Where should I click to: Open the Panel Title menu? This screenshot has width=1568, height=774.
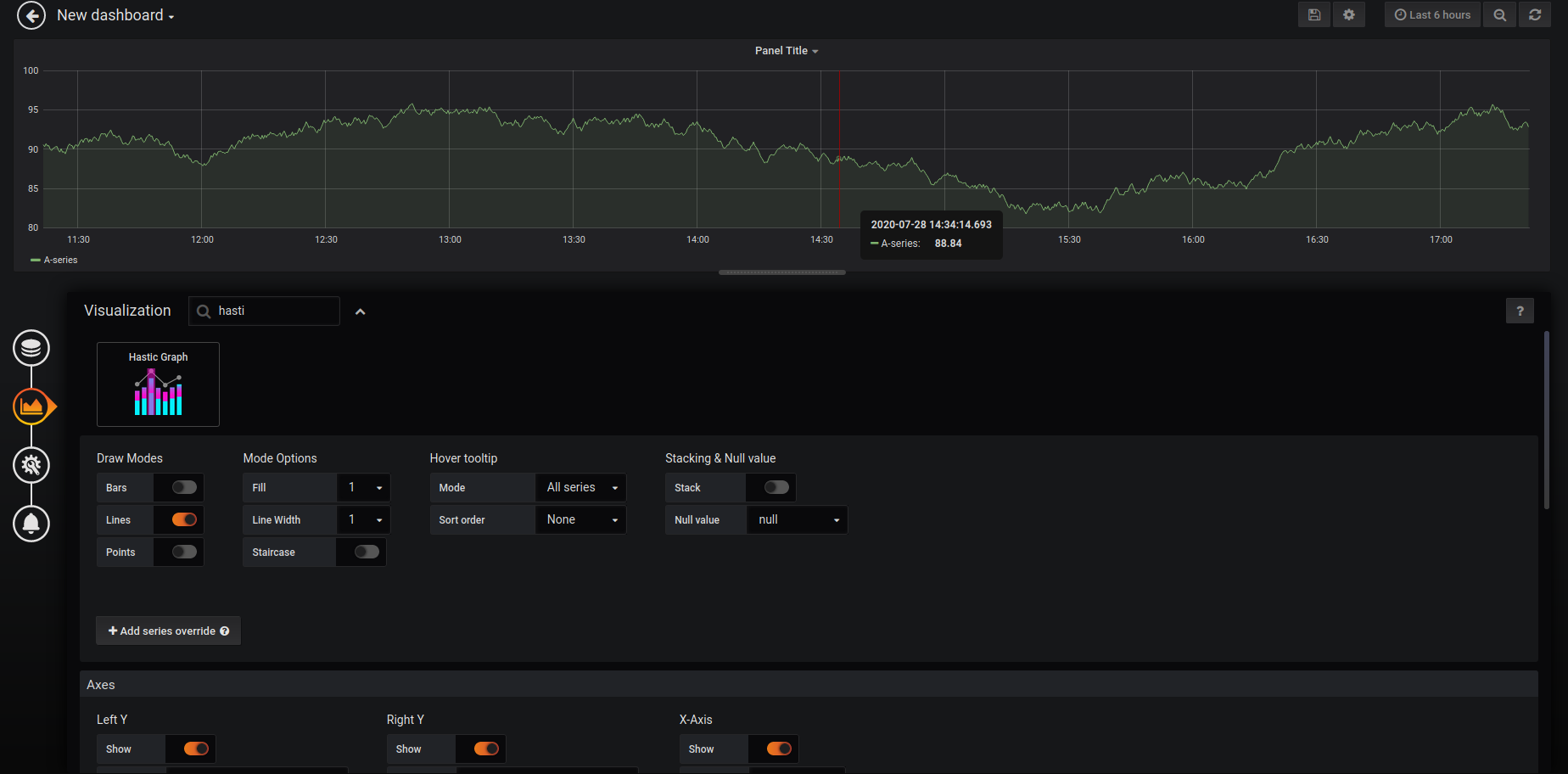pos(787,51)
